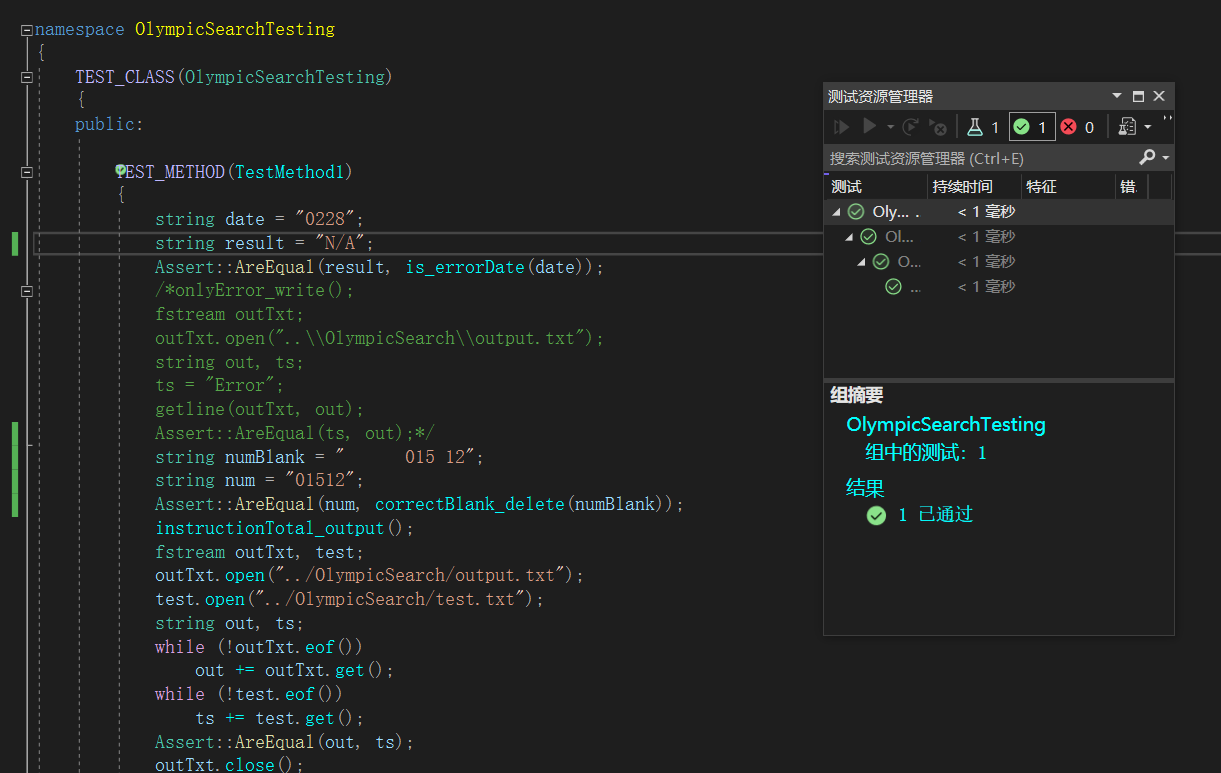Click the 组摘要 heading
The width and height of the screenshot is (1221, 773).
pos(857,395)
